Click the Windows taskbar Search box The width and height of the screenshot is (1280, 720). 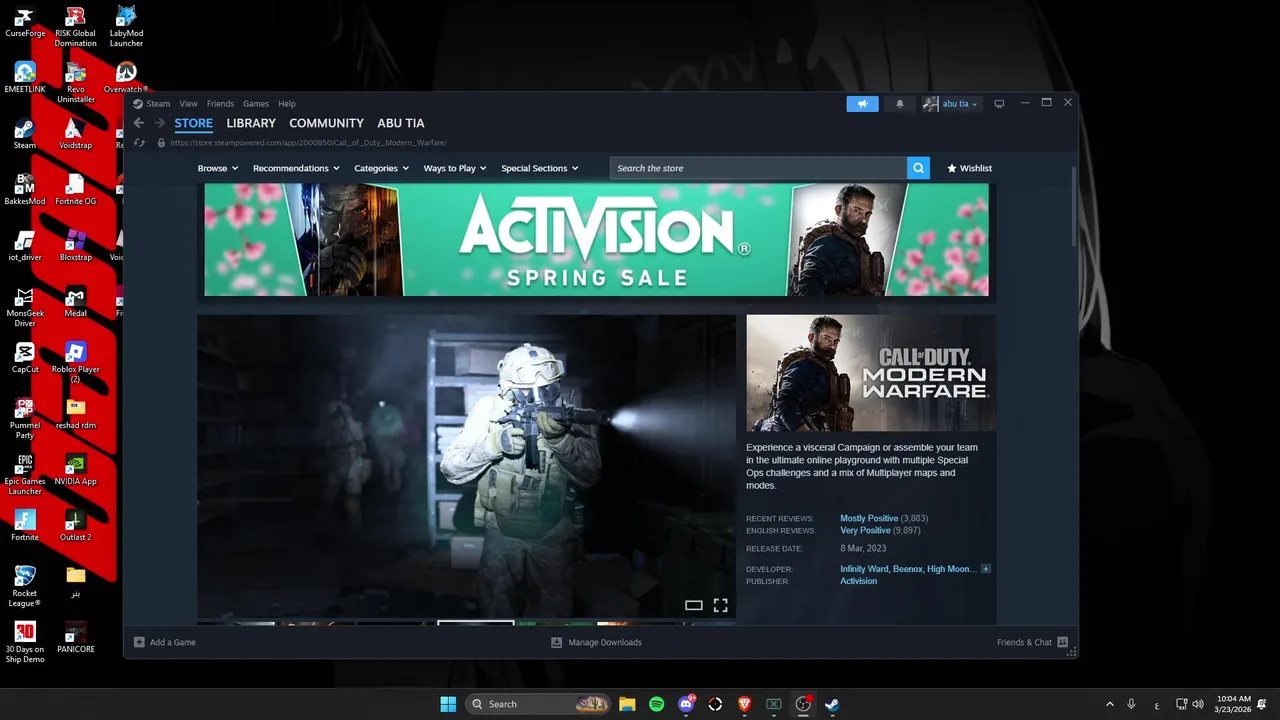click(538, 704)
